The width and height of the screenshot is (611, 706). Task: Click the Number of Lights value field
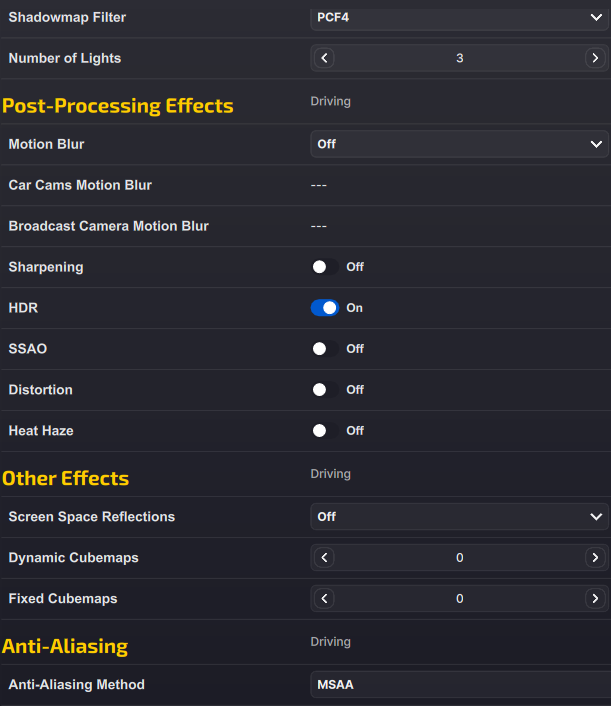459,58
